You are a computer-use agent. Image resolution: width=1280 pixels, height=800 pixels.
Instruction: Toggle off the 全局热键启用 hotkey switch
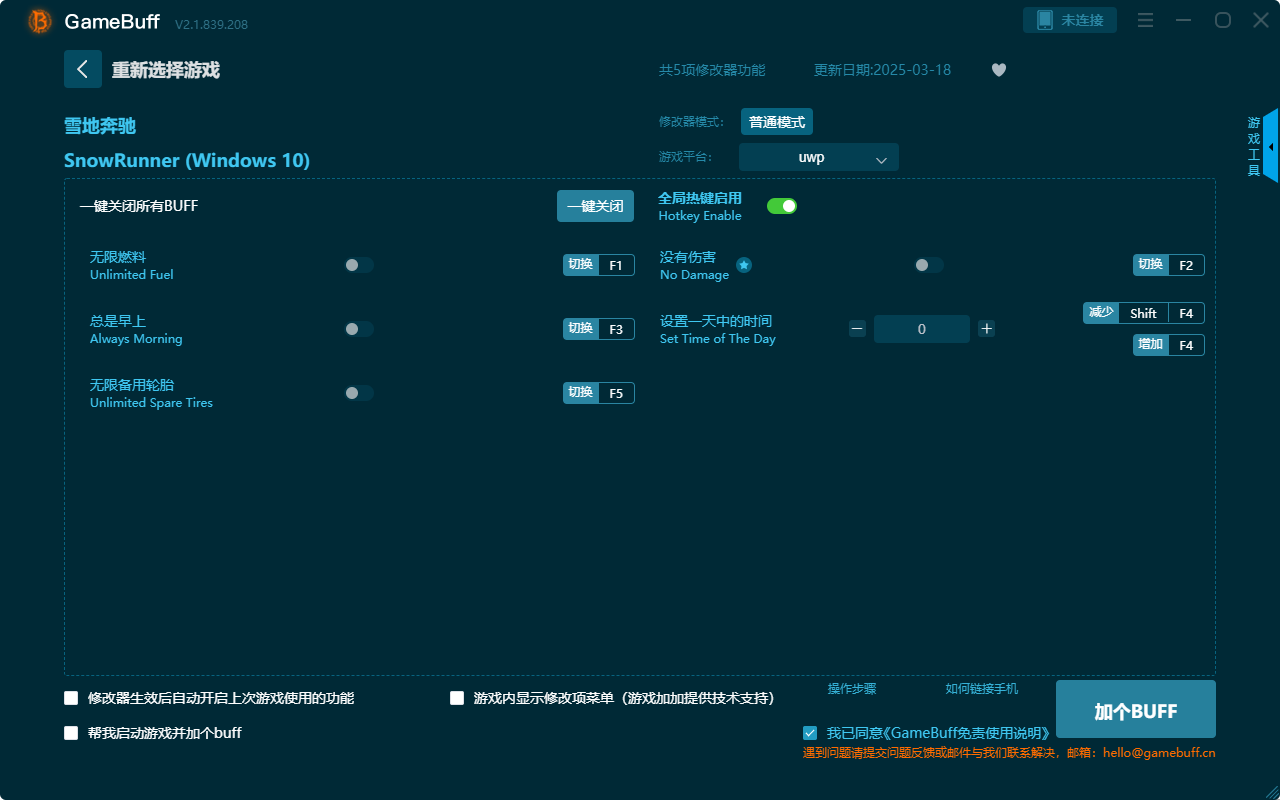[781, 205]
